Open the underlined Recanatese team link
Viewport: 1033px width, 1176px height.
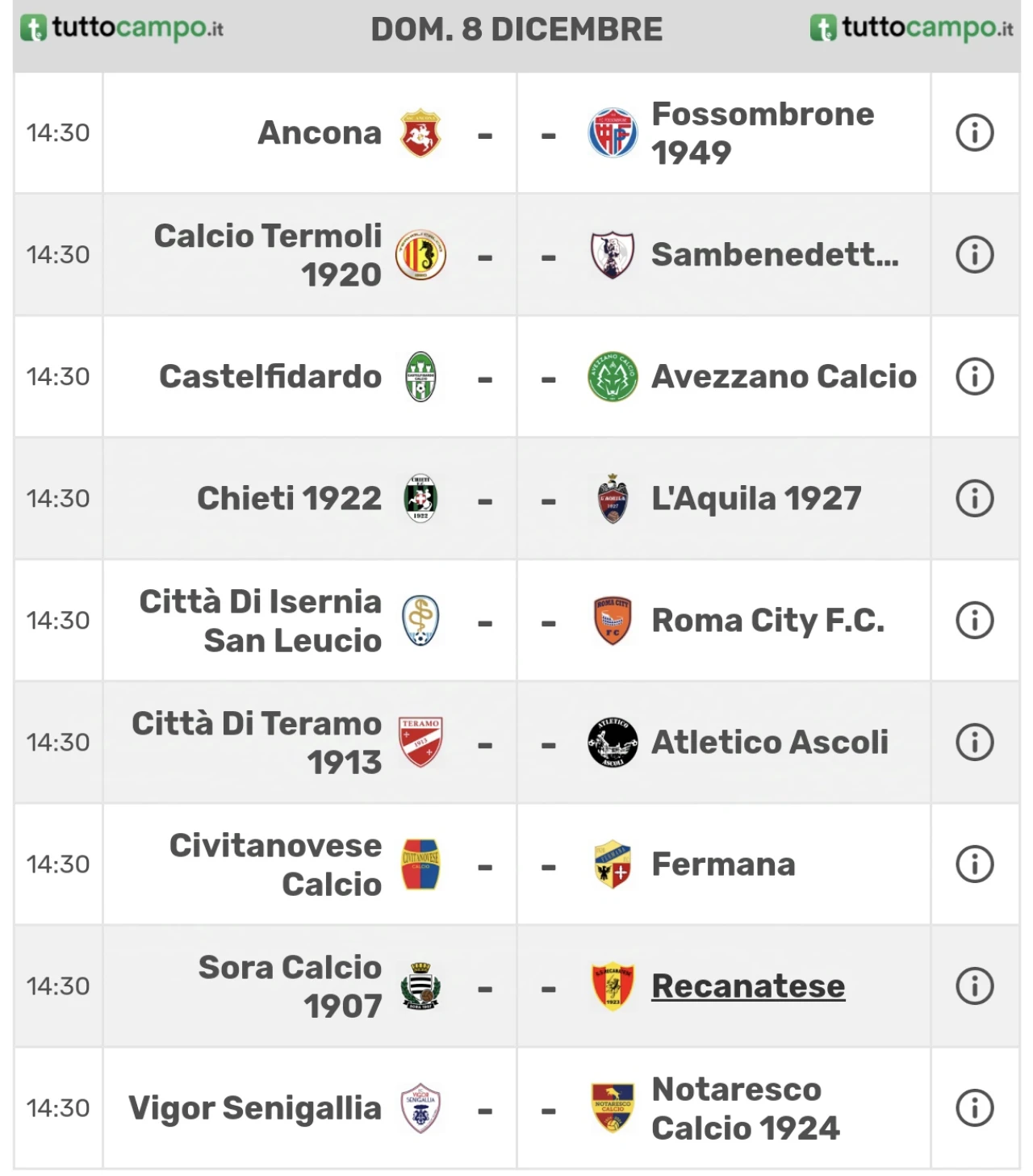[x=748, y=986]
